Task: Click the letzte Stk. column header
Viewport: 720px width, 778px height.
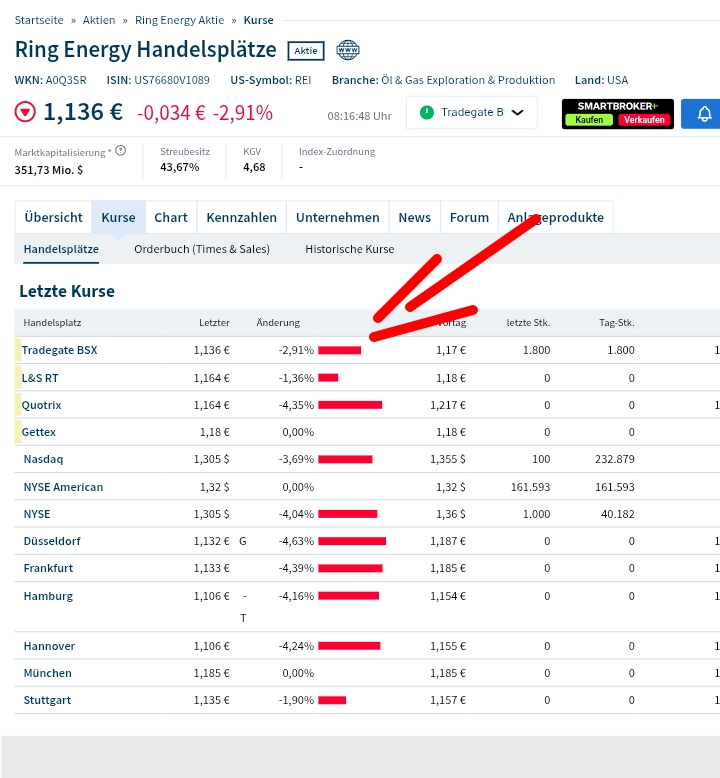Action: click(528, 323)
